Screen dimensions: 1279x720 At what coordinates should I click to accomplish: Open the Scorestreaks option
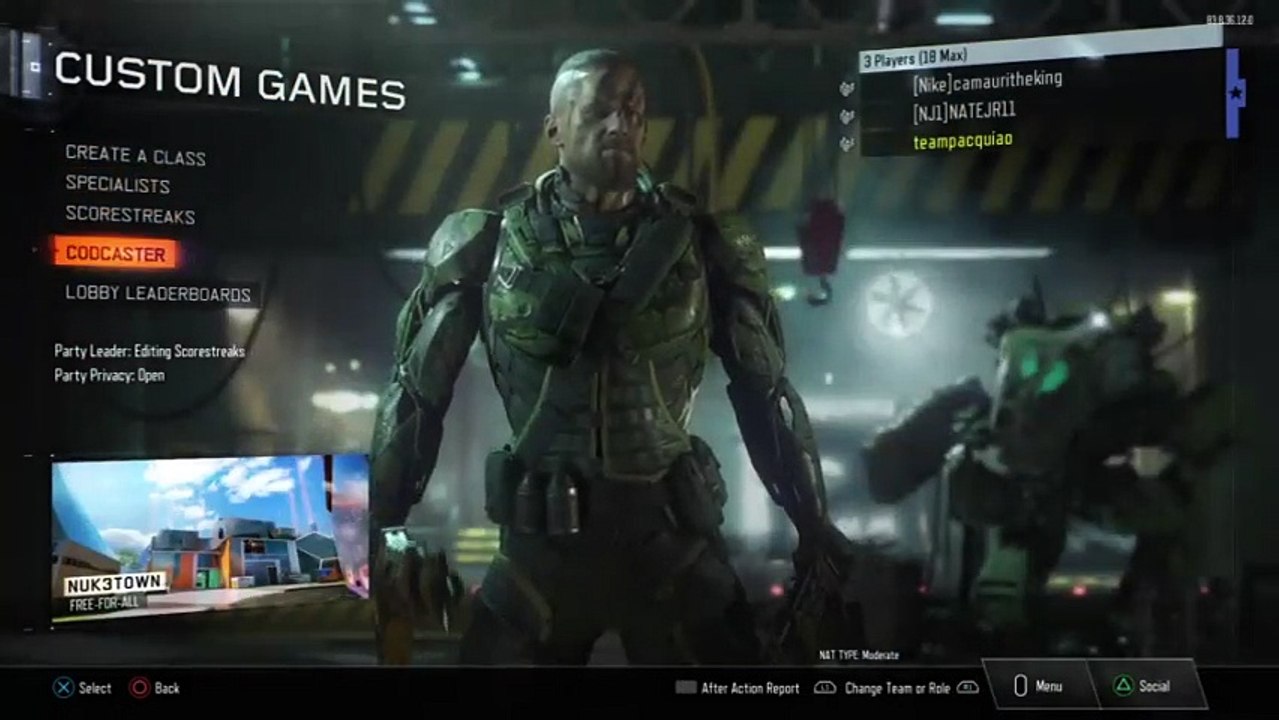point(130,215)
